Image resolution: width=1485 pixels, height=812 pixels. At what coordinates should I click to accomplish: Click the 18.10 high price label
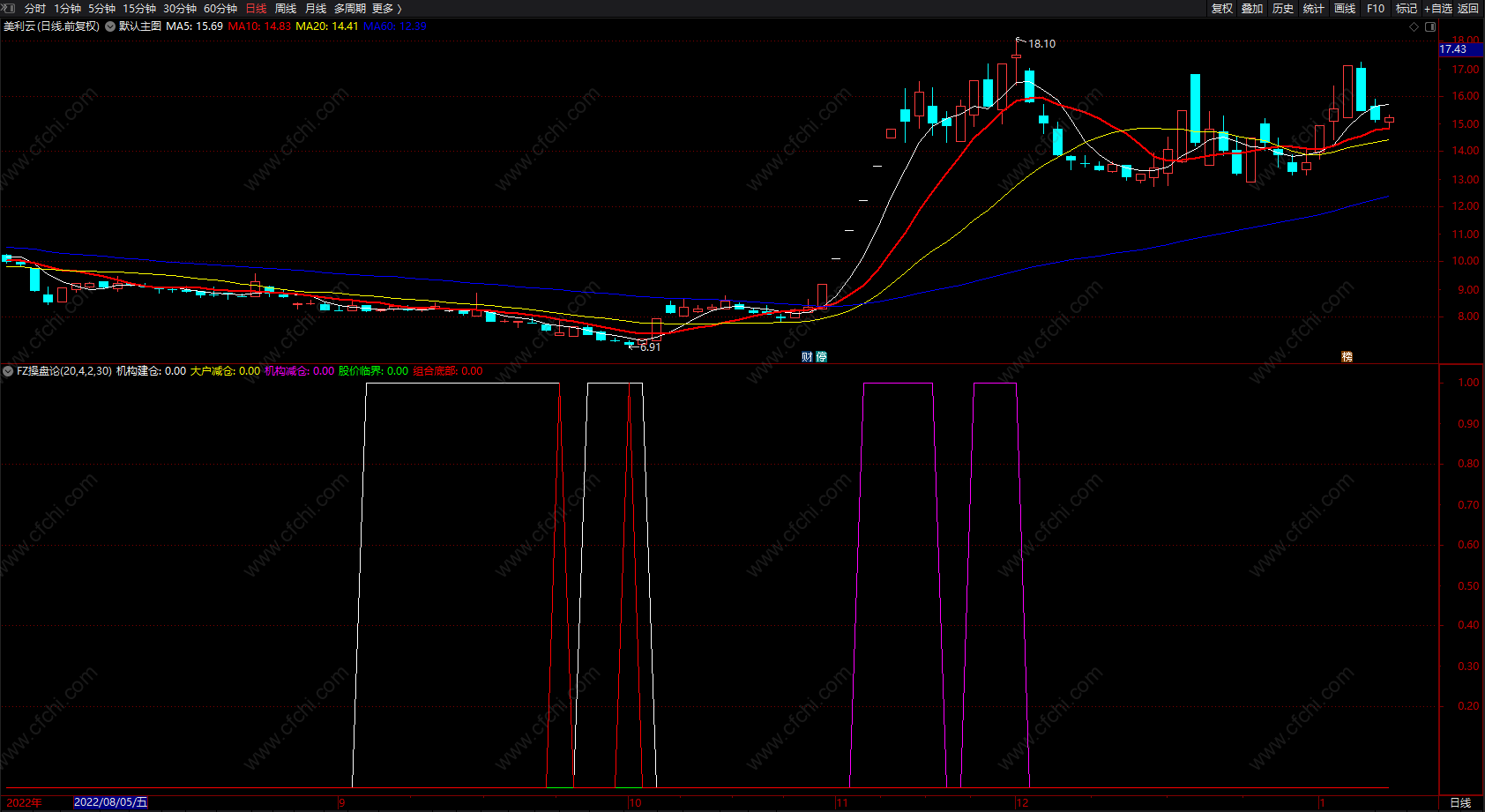pos(1041,44)
